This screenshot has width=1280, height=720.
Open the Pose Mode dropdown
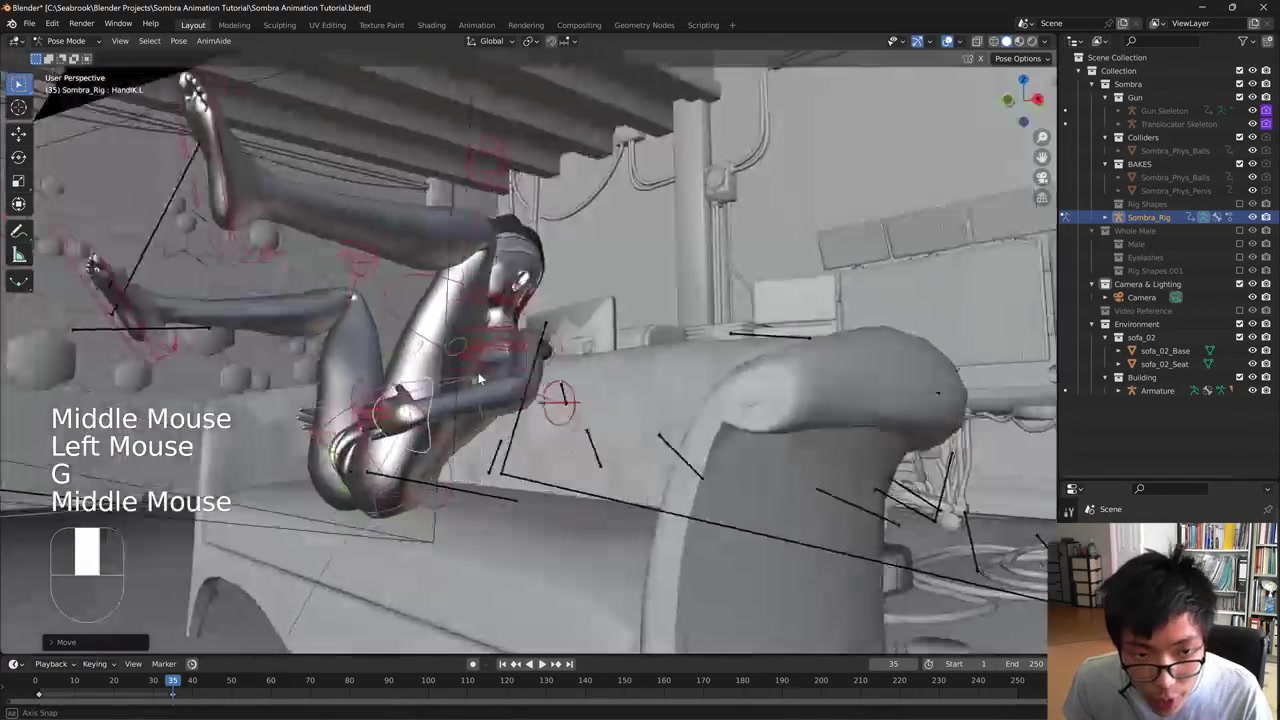(66, 41)
